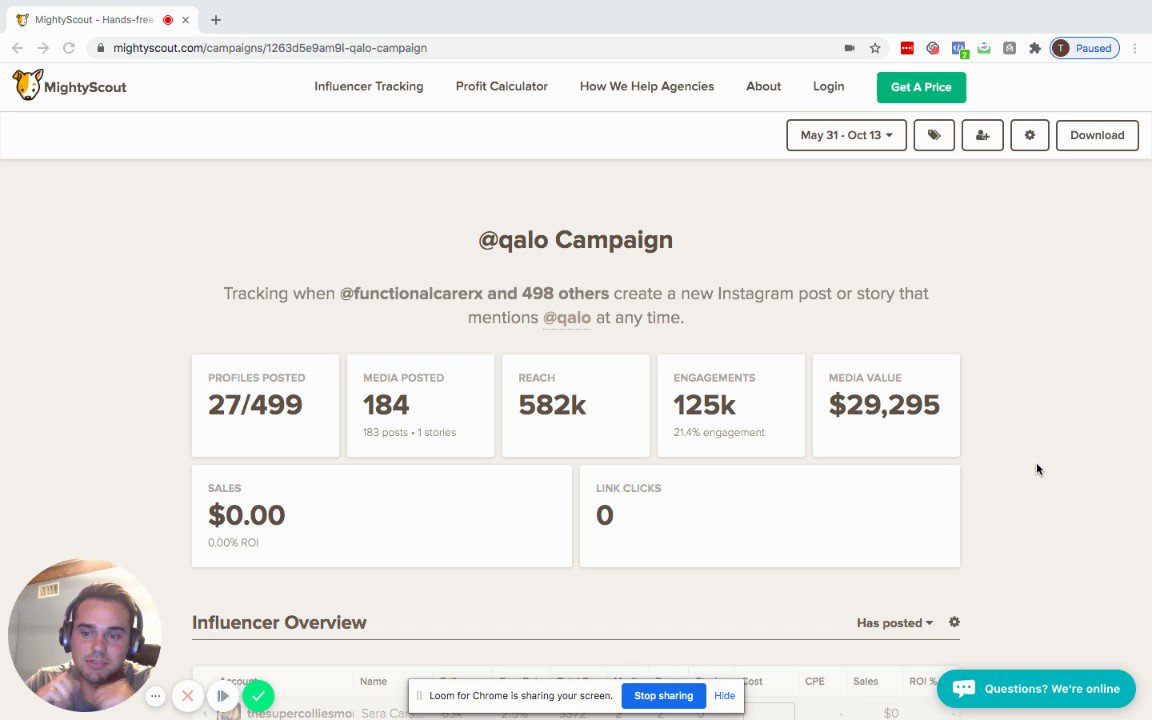This screenshot has width=1152, height=720.
Task: Select the MightyScout browser tab
Action: (x=103, y=20)
